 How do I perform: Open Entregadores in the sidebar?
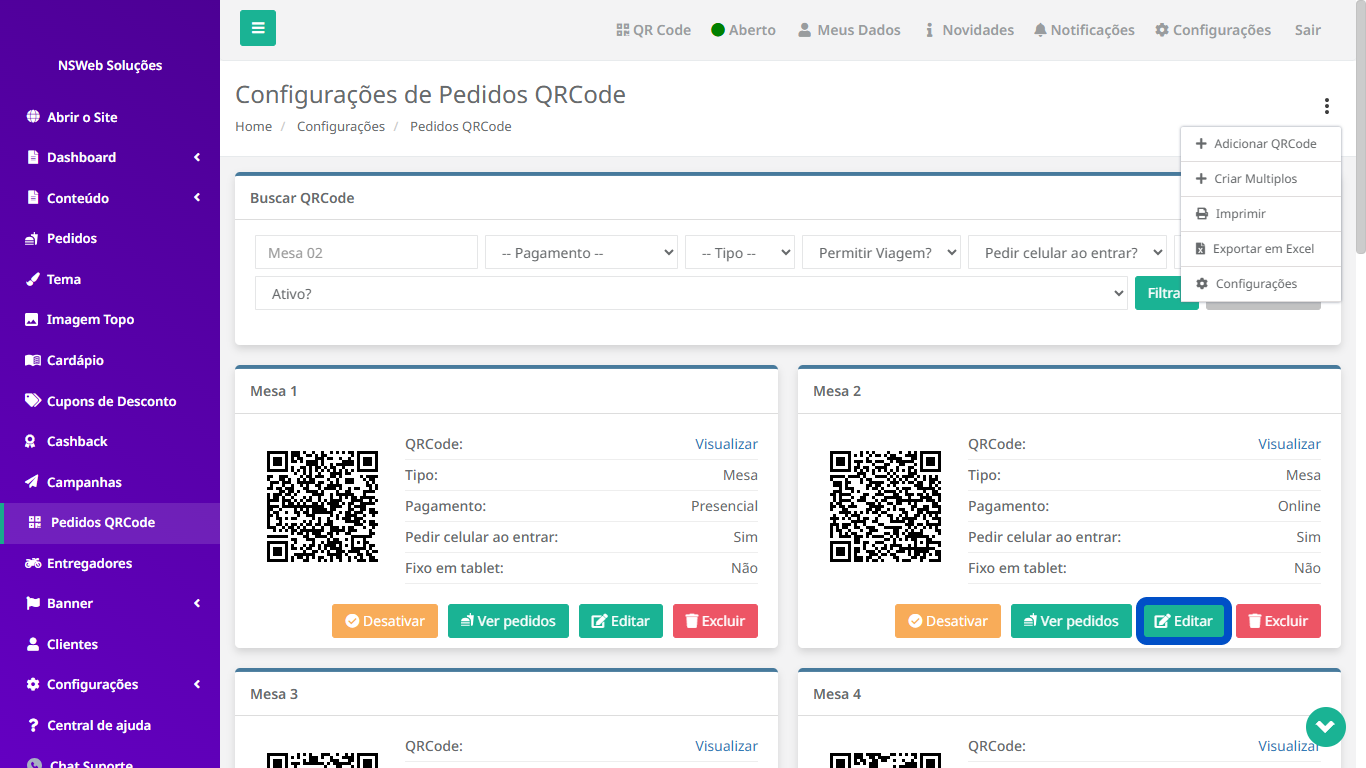point(110,563)
